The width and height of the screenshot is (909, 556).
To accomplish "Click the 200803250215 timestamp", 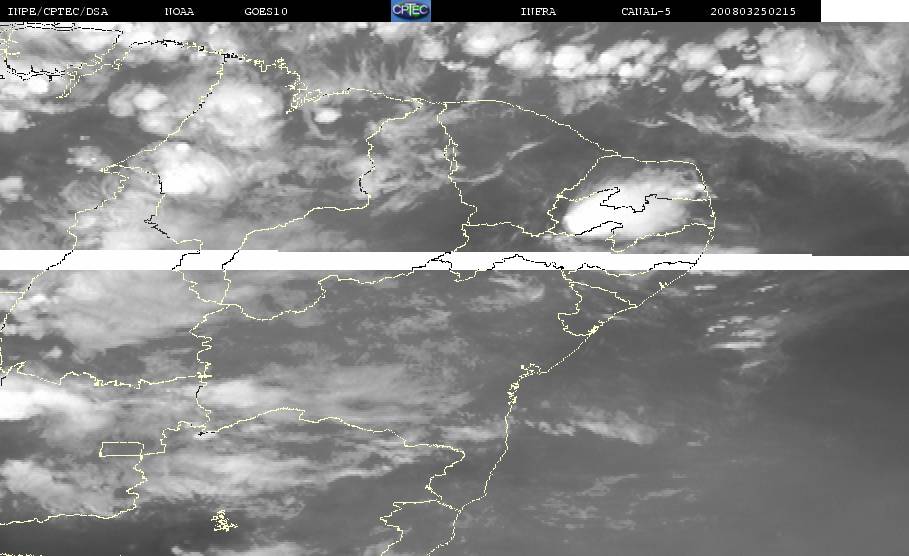I will [751, 11].
